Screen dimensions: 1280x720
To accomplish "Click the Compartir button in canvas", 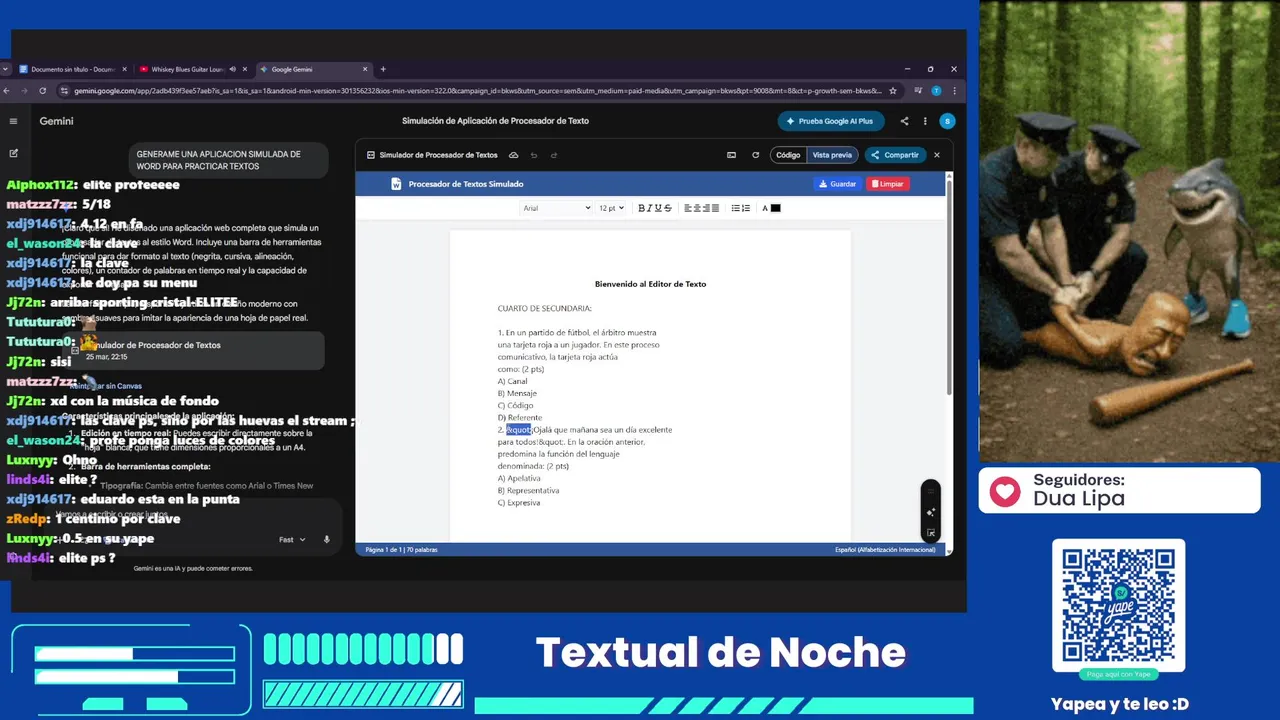I will point(895,155).
